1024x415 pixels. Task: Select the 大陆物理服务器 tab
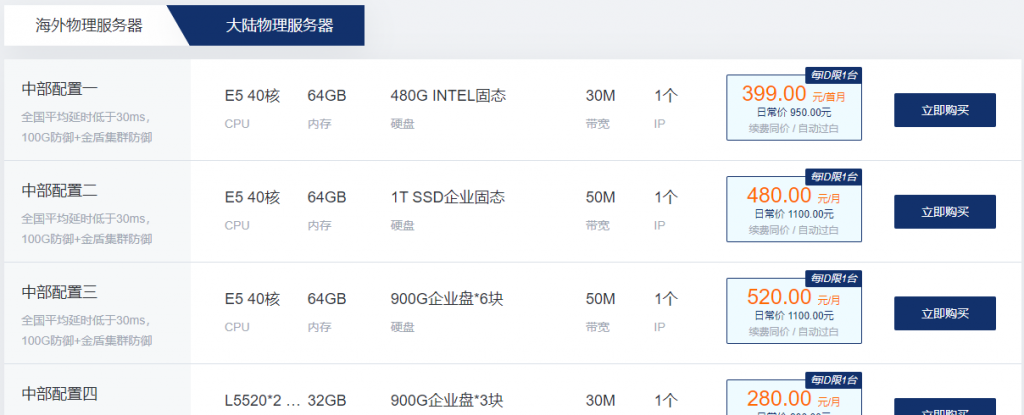(x=280, y=25)
